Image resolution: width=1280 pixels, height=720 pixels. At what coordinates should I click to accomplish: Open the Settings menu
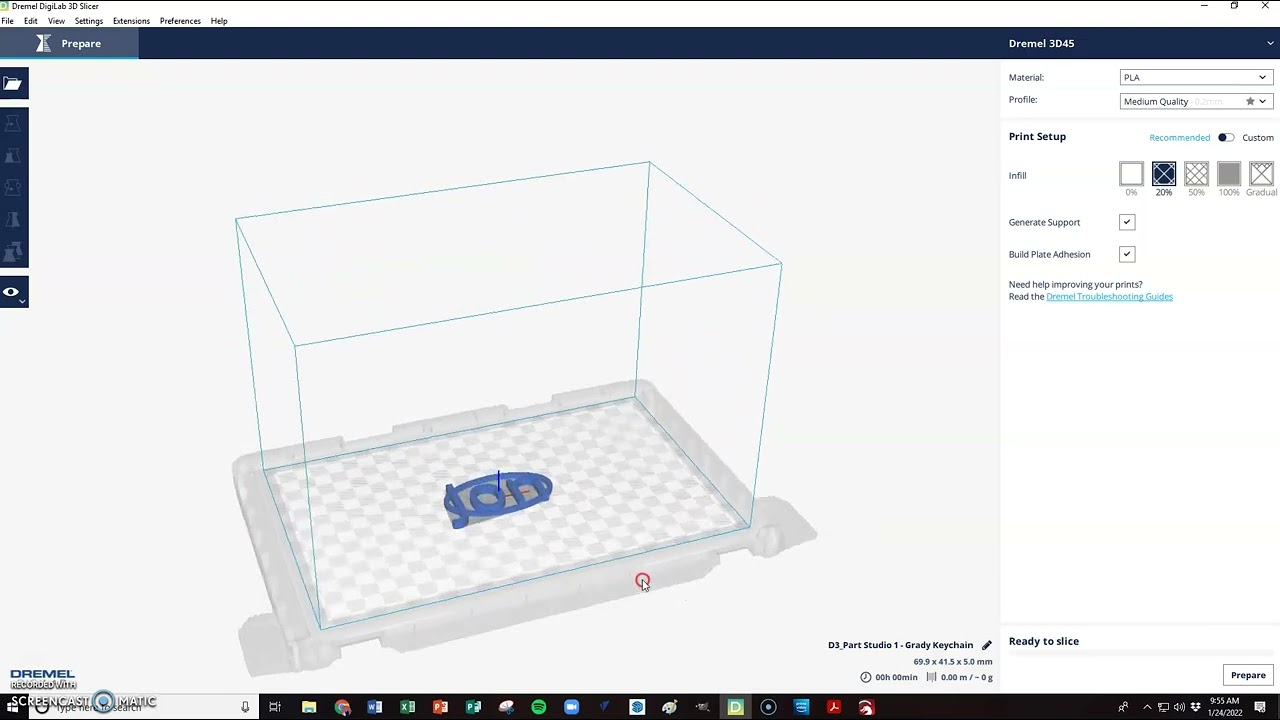(x=89, y=21)
